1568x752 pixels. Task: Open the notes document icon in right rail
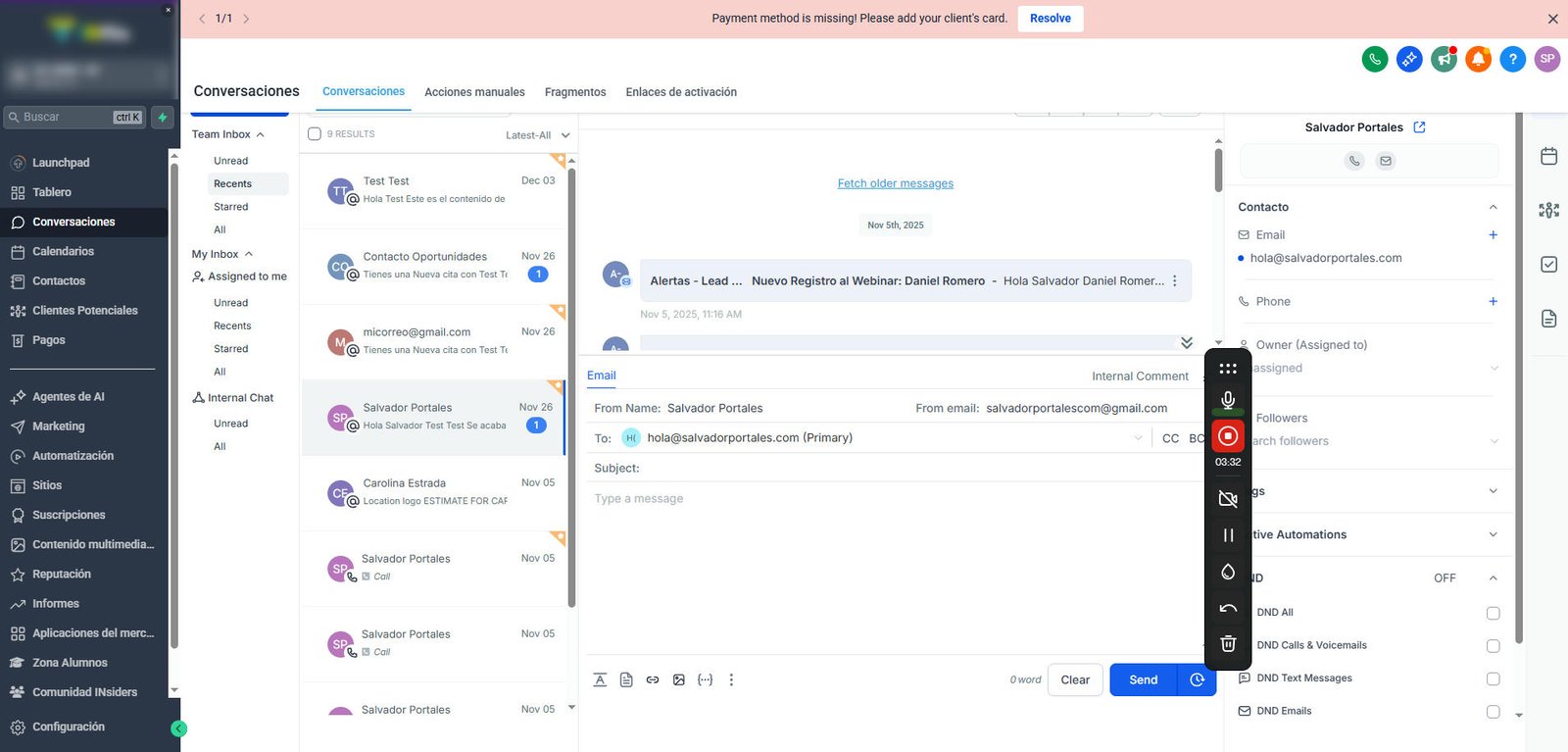pos(1549,319)
